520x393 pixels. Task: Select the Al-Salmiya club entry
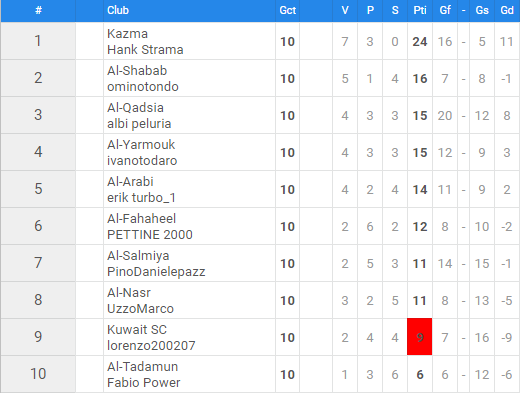pyautogui.click(x=138, y=256)
